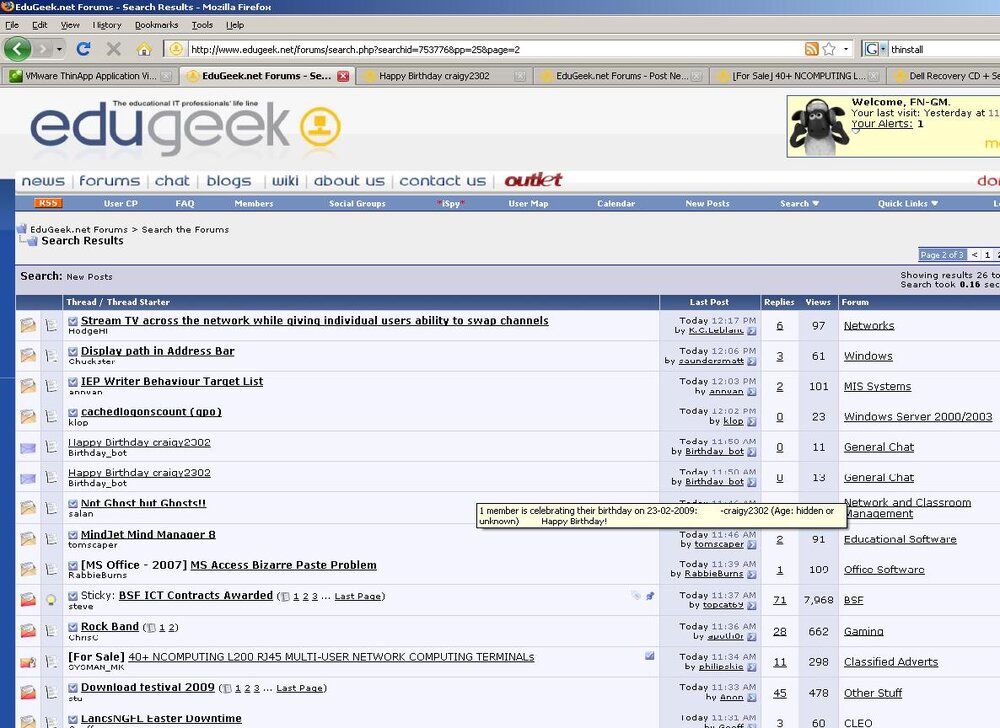Jump to first unread in Display path thread

pos(73,351)
